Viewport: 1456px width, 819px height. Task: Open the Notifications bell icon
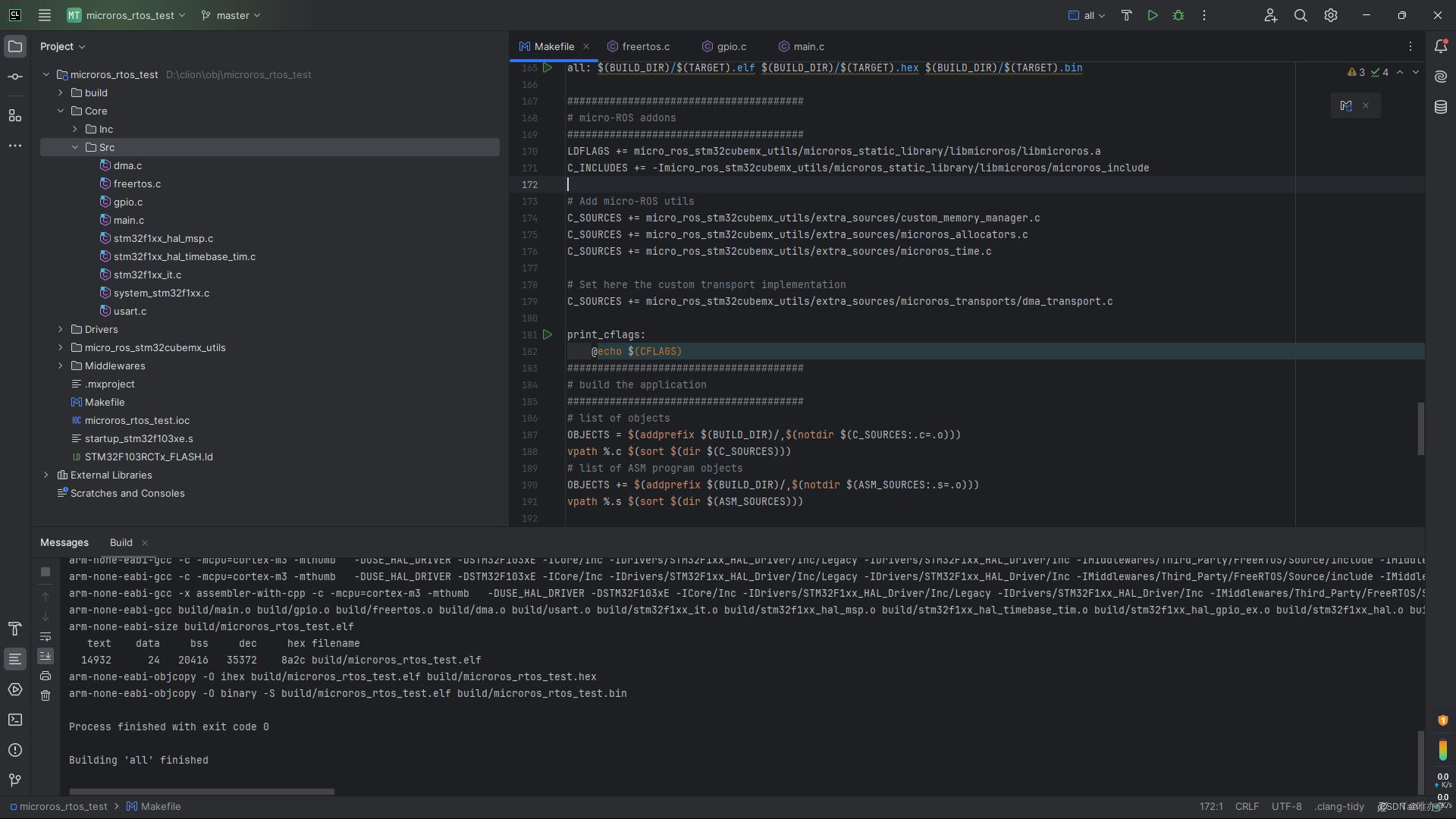pos(1441,46)
